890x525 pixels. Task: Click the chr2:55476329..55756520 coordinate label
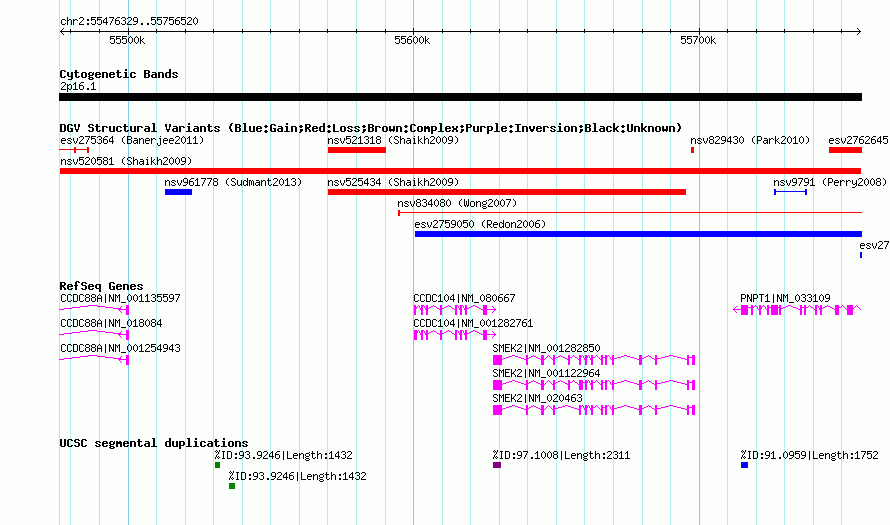[129, 22]
